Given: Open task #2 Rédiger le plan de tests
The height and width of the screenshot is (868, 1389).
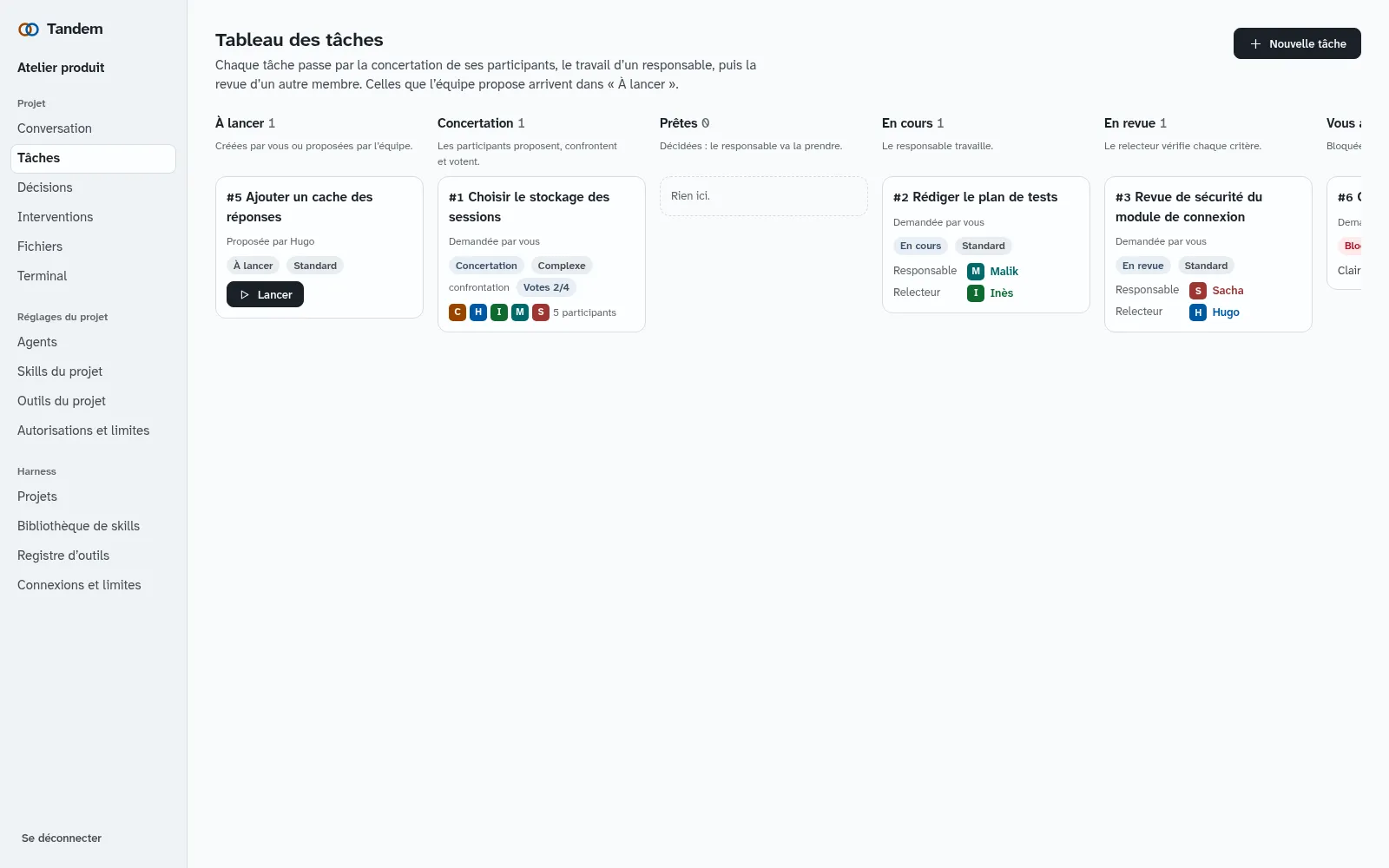Looking at the screenshot, I should pos(975,197).
